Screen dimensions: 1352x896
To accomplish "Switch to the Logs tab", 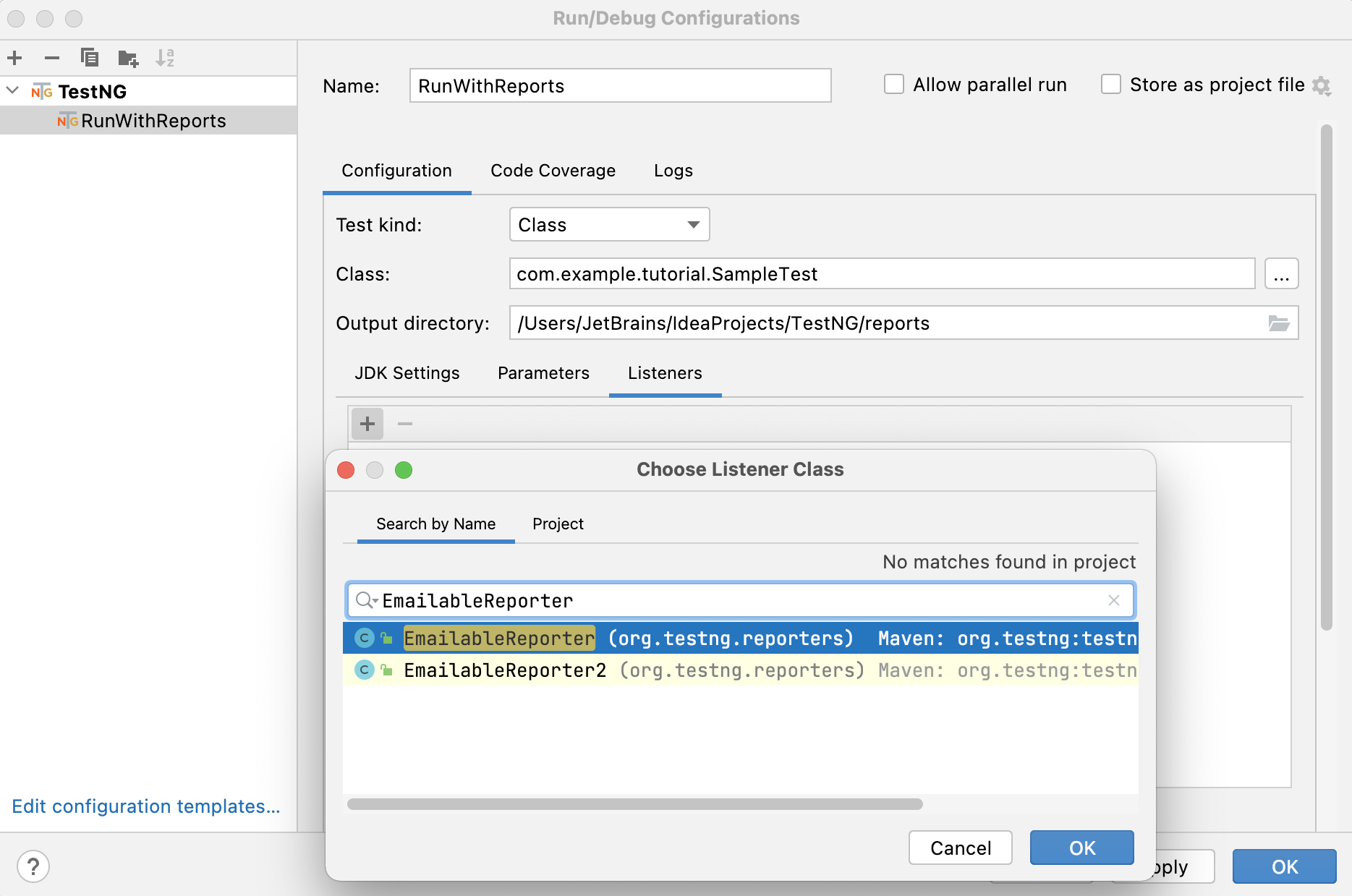I will click(x=673, y=171).
